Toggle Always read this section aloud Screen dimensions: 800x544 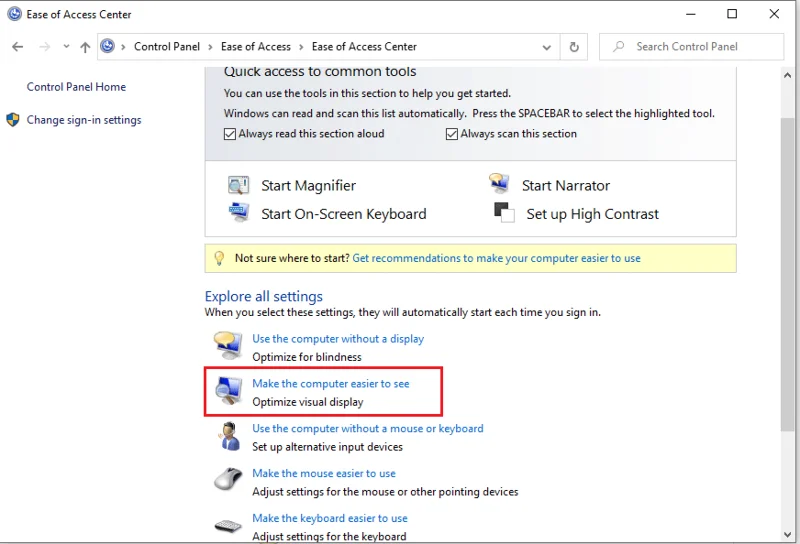pyautogui.click(x=230, y=134)
